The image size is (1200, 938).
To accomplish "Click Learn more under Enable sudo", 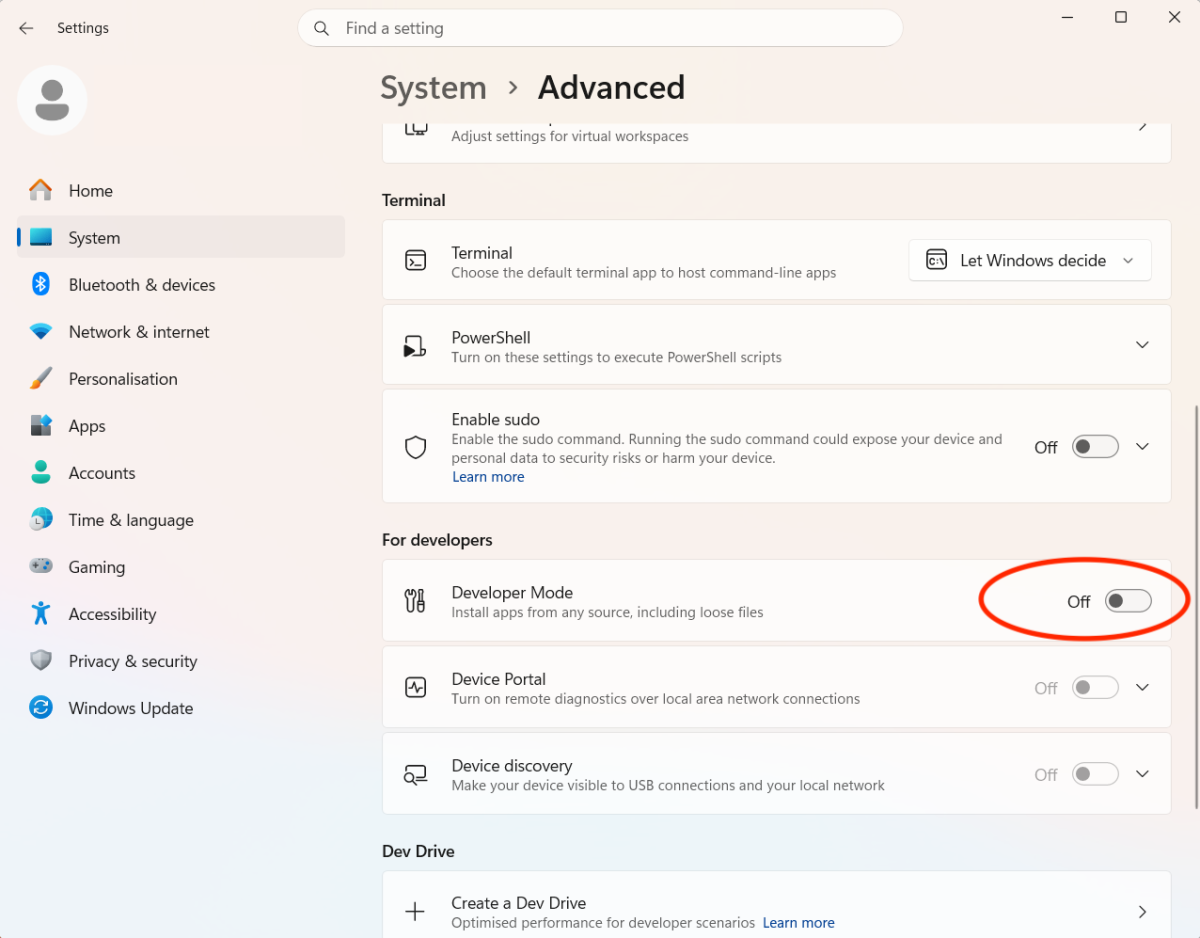I will tap(488, 477).
